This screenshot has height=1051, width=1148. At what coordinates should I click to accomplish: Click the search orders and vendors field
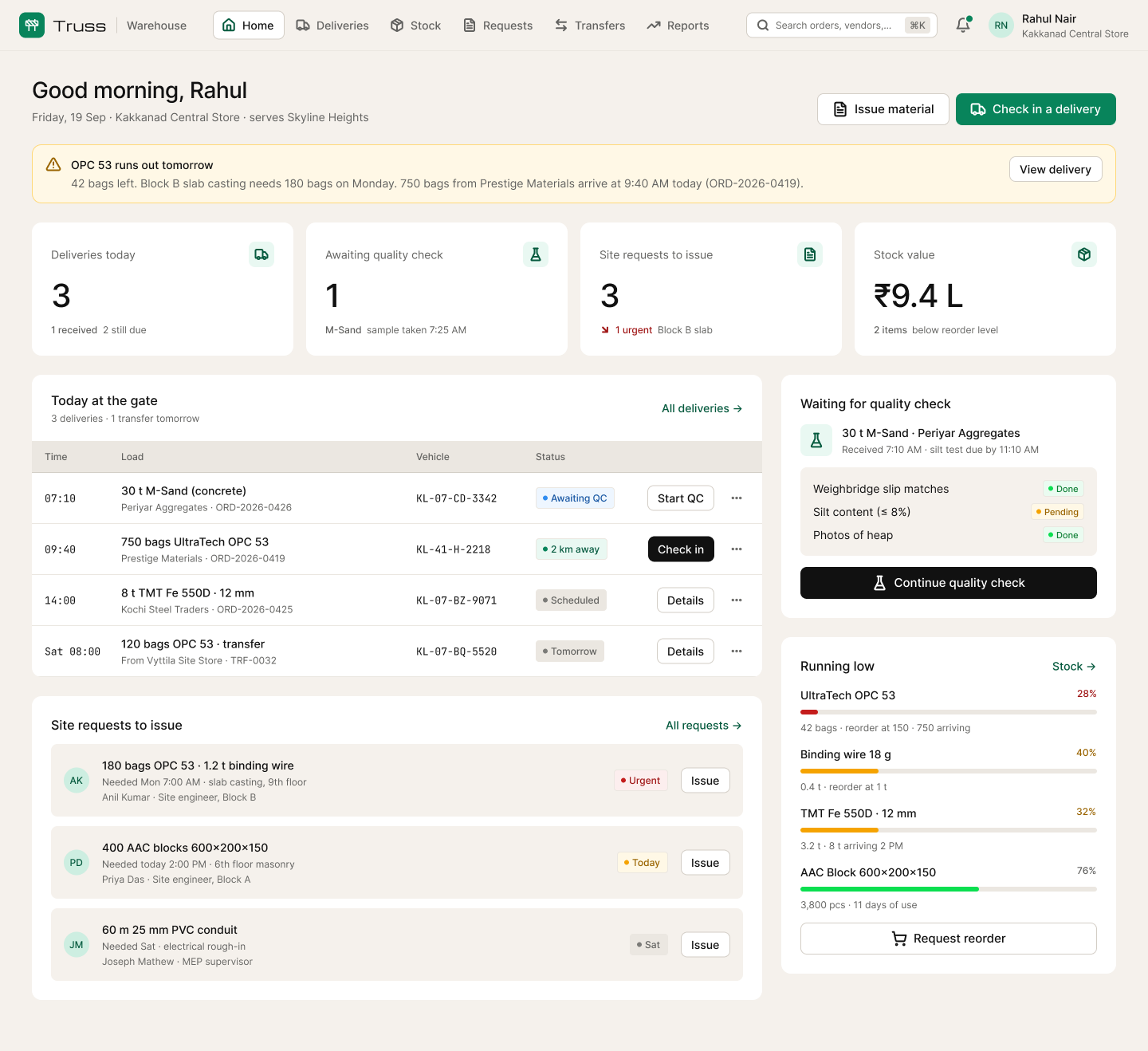pos(842,26)
